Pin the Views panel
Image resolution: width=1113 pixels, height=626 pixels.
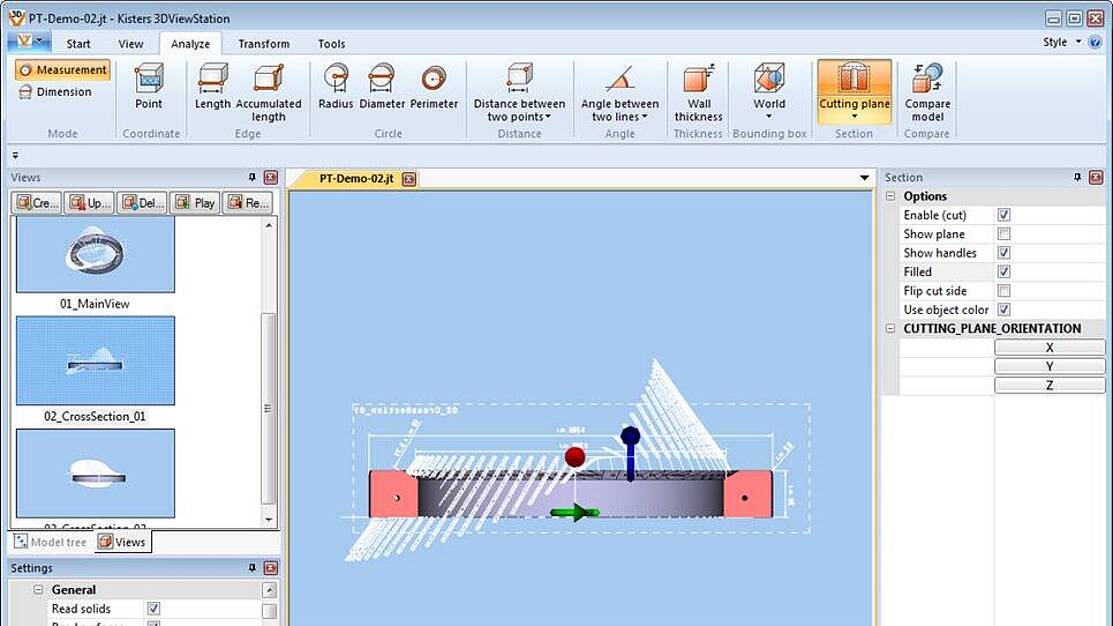[252, 177]
